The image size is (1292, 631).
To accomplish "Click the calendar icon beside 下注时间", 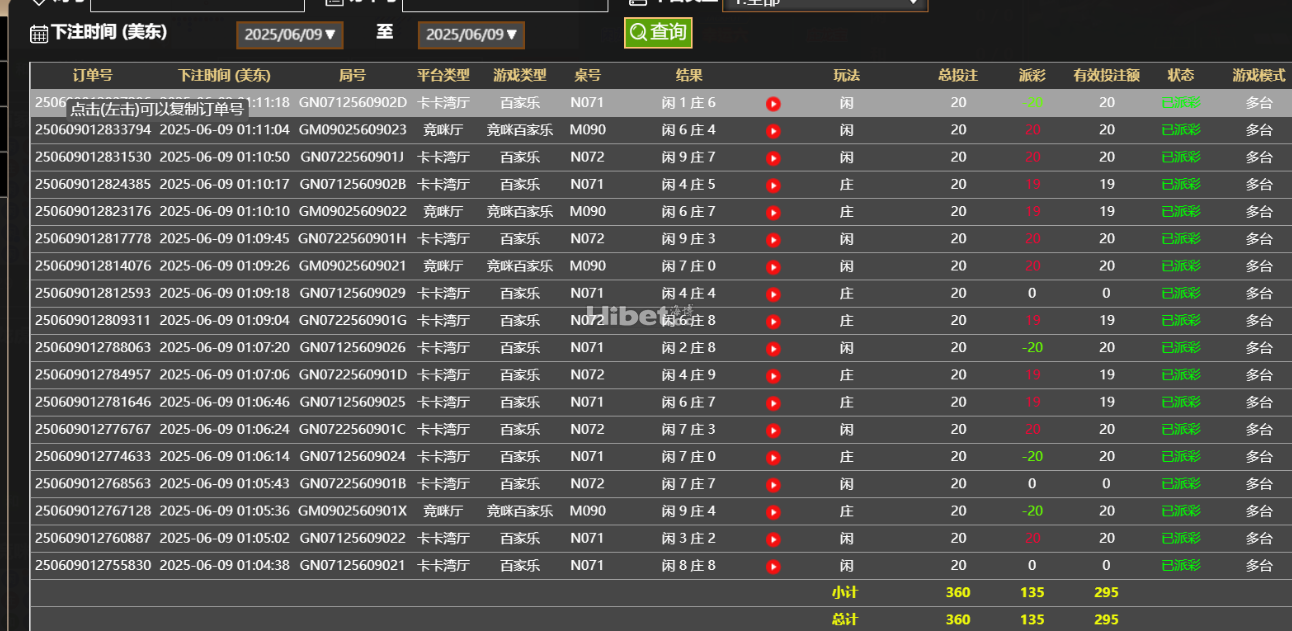I will (x=39, y=34).
